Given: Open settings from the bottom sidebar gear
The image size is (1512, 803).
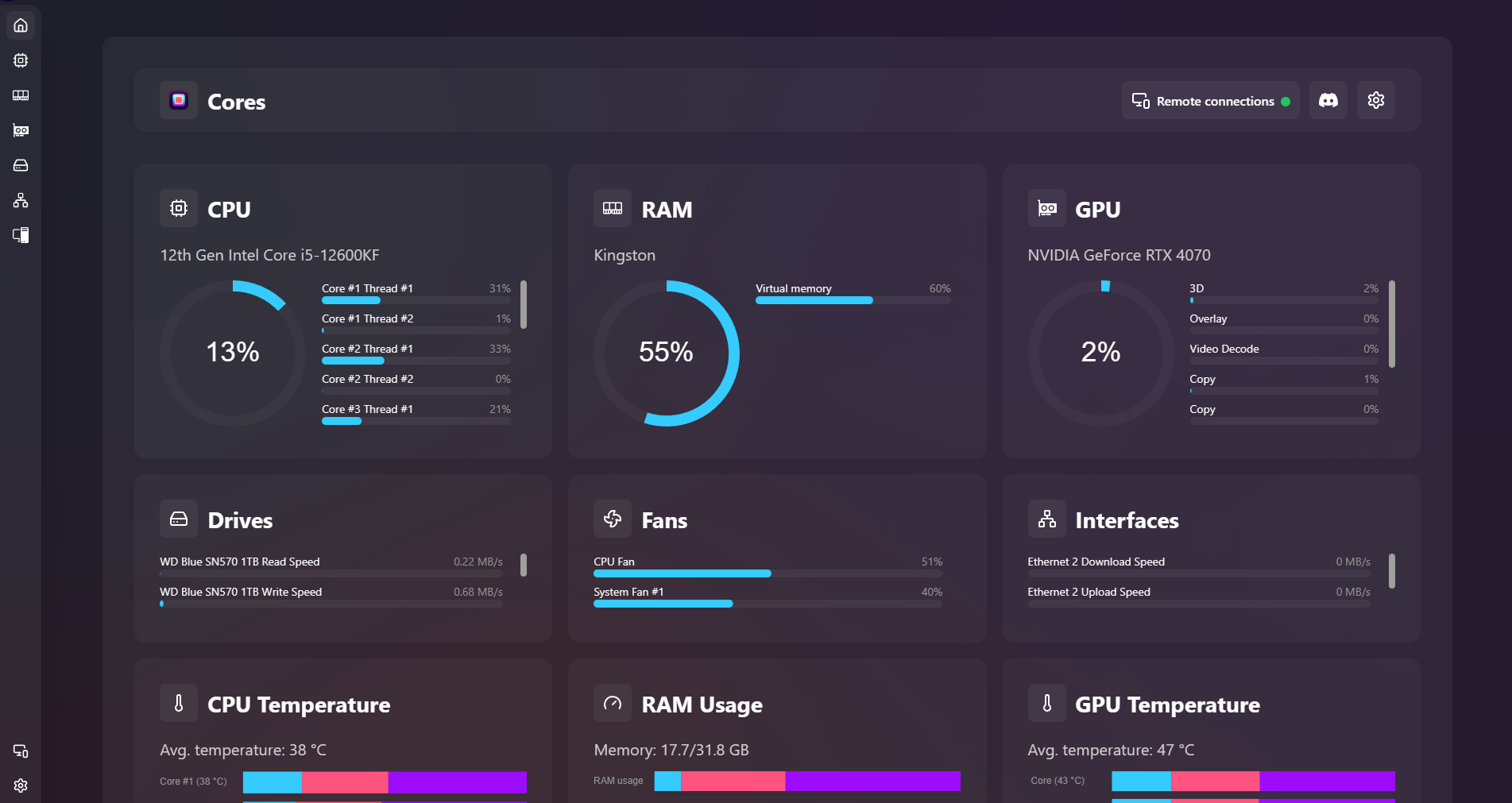Looking at the screenshot, I should click(20, 786).
